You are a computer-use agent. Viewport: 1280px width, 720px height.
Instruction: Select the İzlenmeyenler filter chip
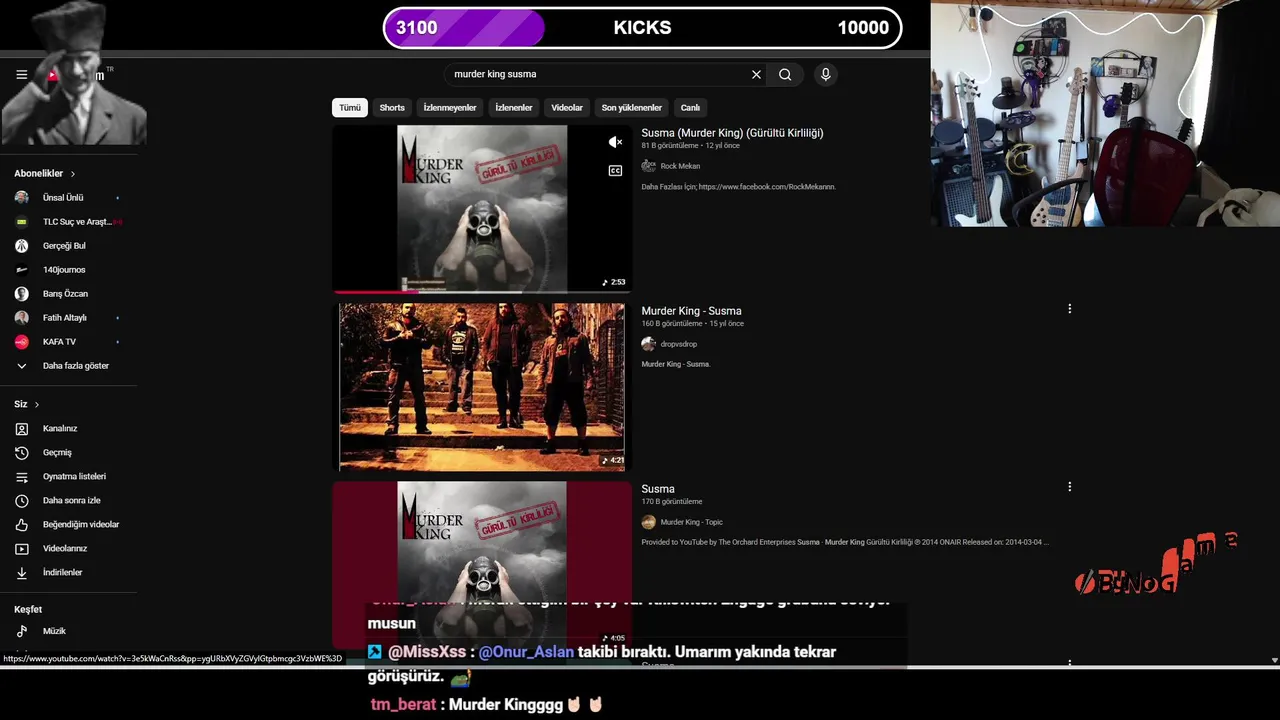click(x=450, y=107)
